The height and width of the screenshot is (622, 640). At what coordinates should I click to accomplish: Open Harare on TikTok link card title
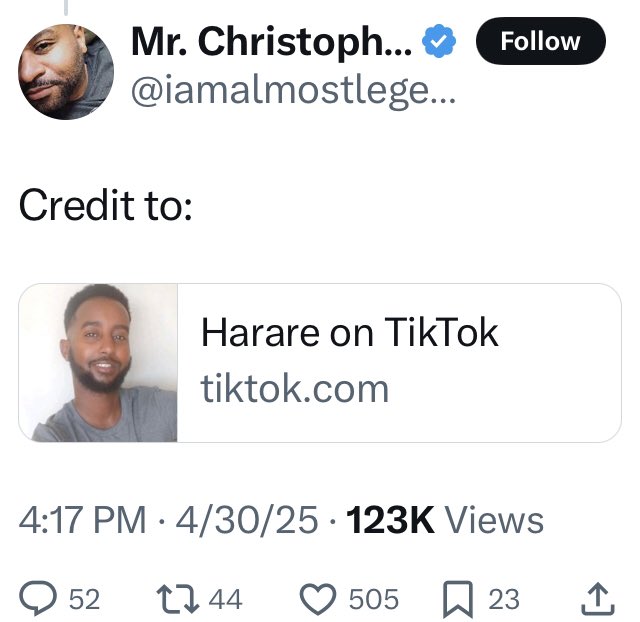click(349, 333)
